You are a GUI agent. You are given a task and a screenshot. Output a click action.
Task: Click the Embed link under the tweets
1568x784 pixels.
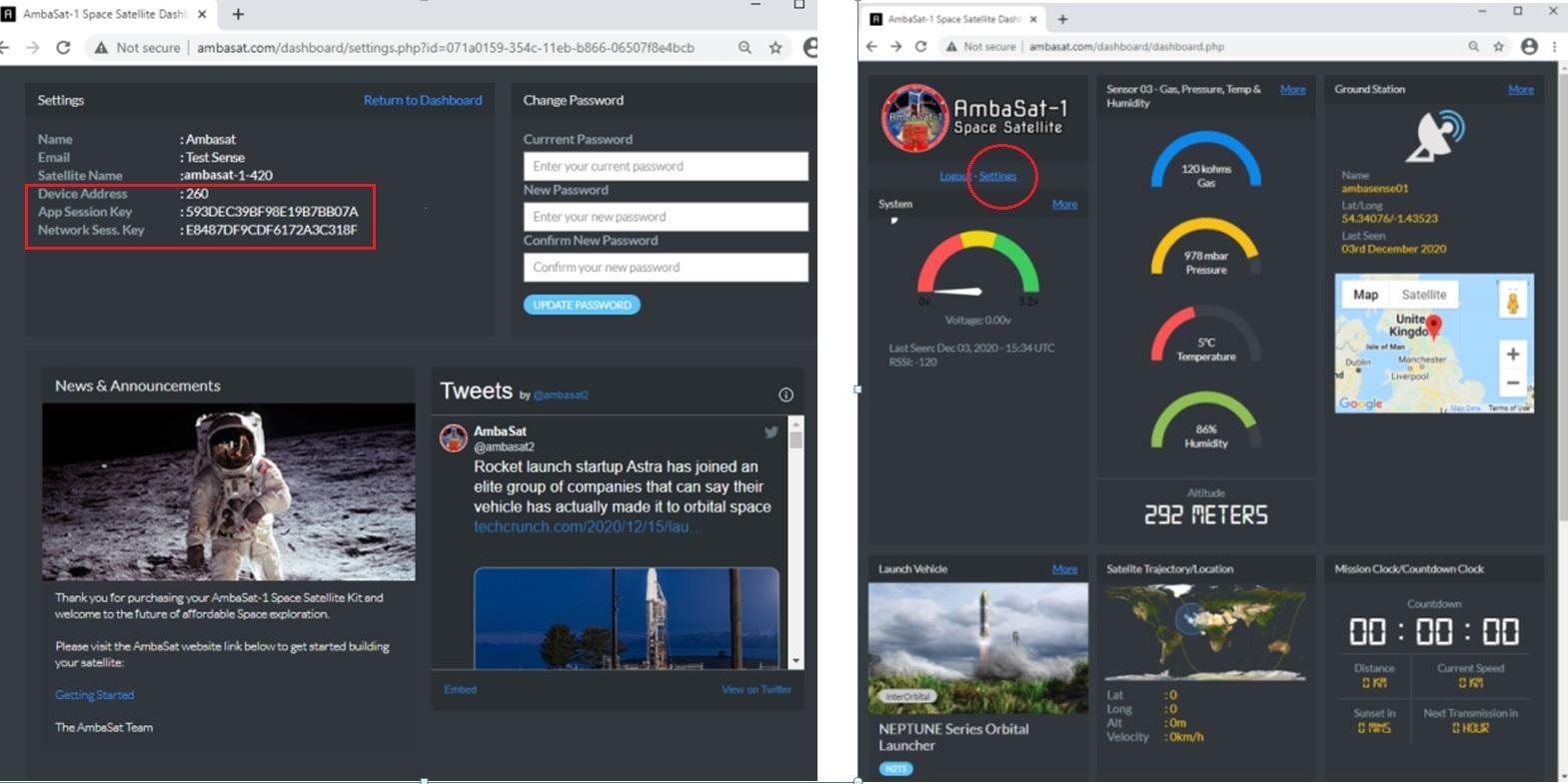click(x=460, y=689)
